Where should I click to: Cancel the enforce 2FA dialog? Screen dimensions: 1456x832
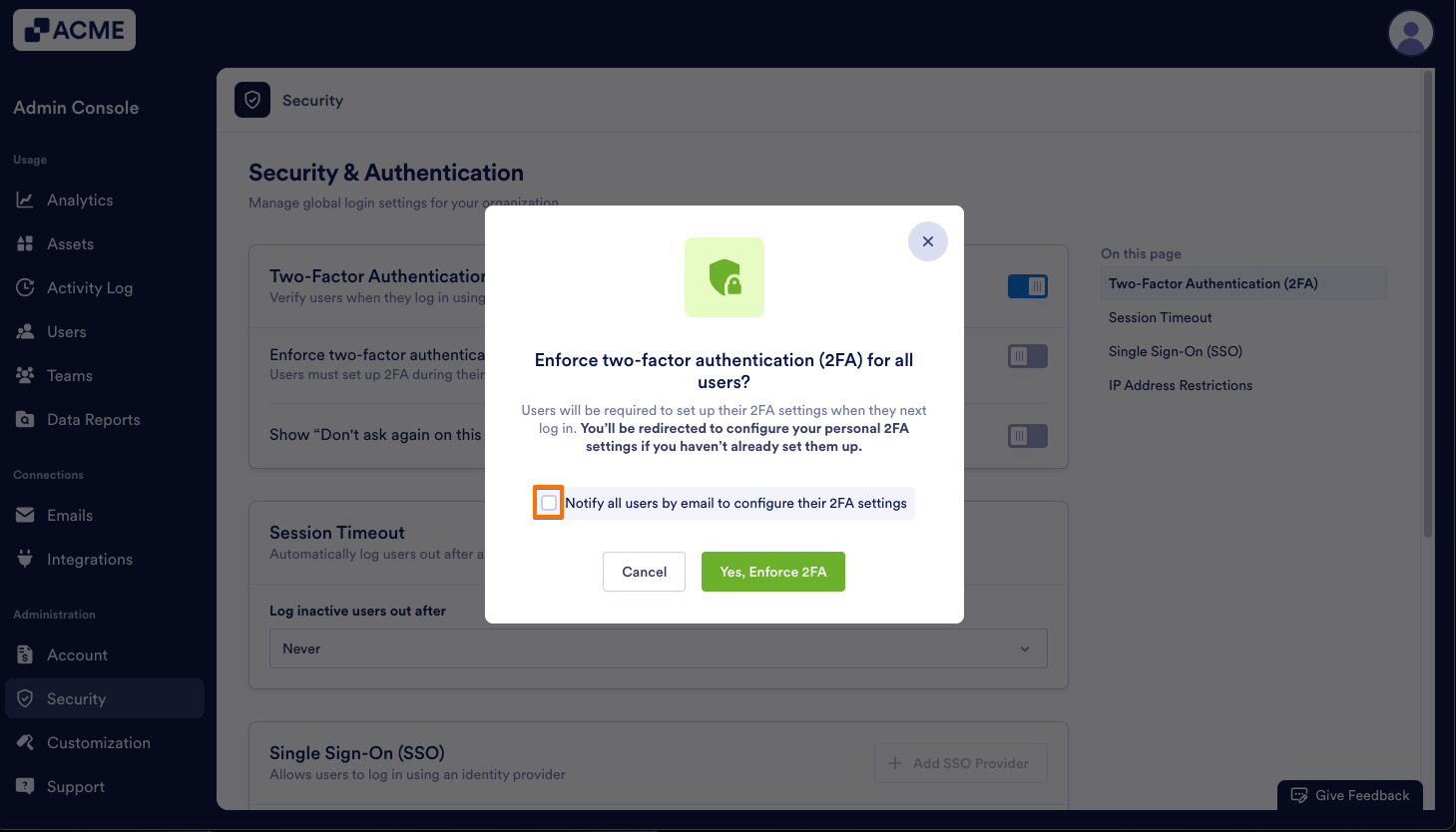click(x=644, y=572)
